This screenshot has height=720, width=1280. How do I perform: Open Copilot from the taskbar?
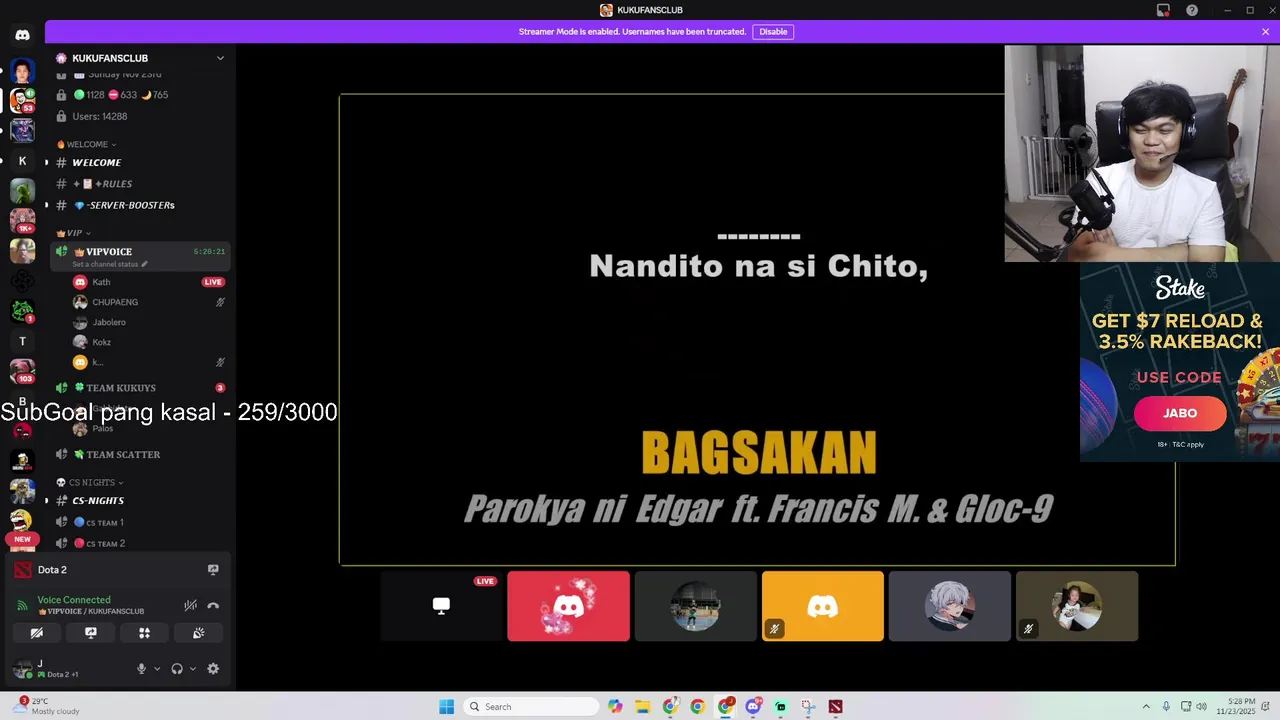(615, 707)
